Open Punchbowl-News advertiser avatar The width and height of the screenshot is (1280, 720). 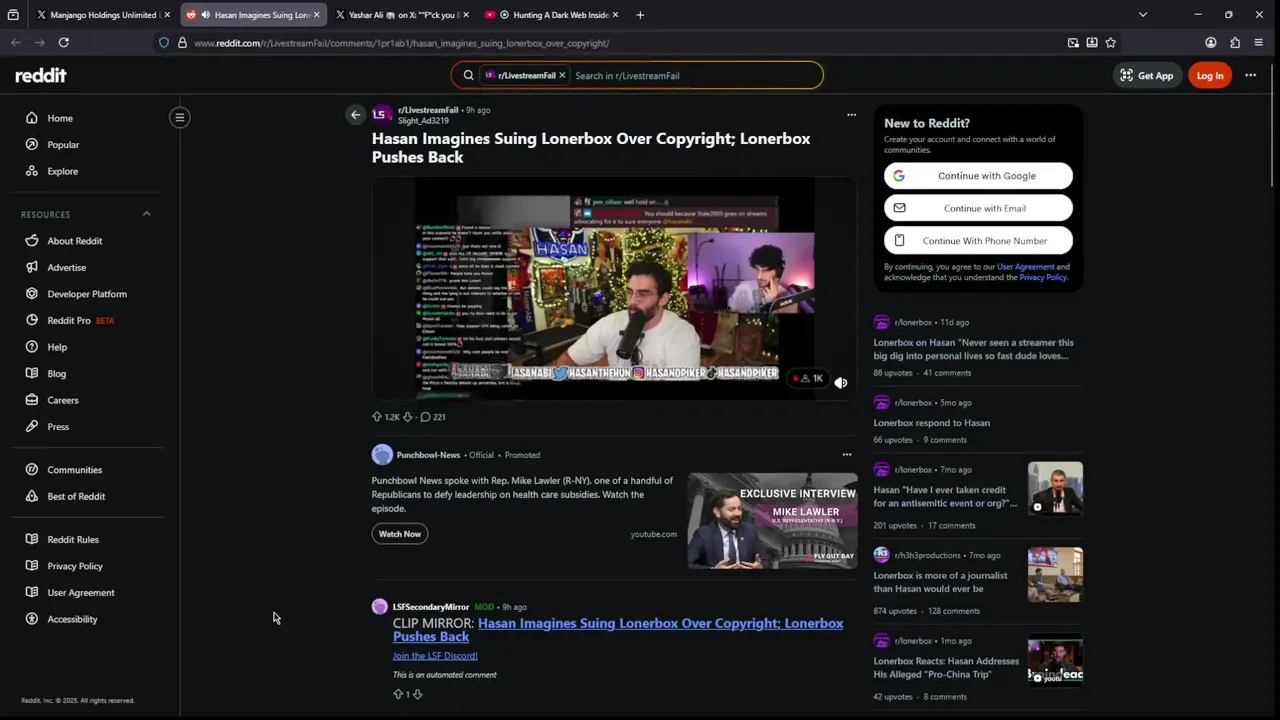click(382, 455)
